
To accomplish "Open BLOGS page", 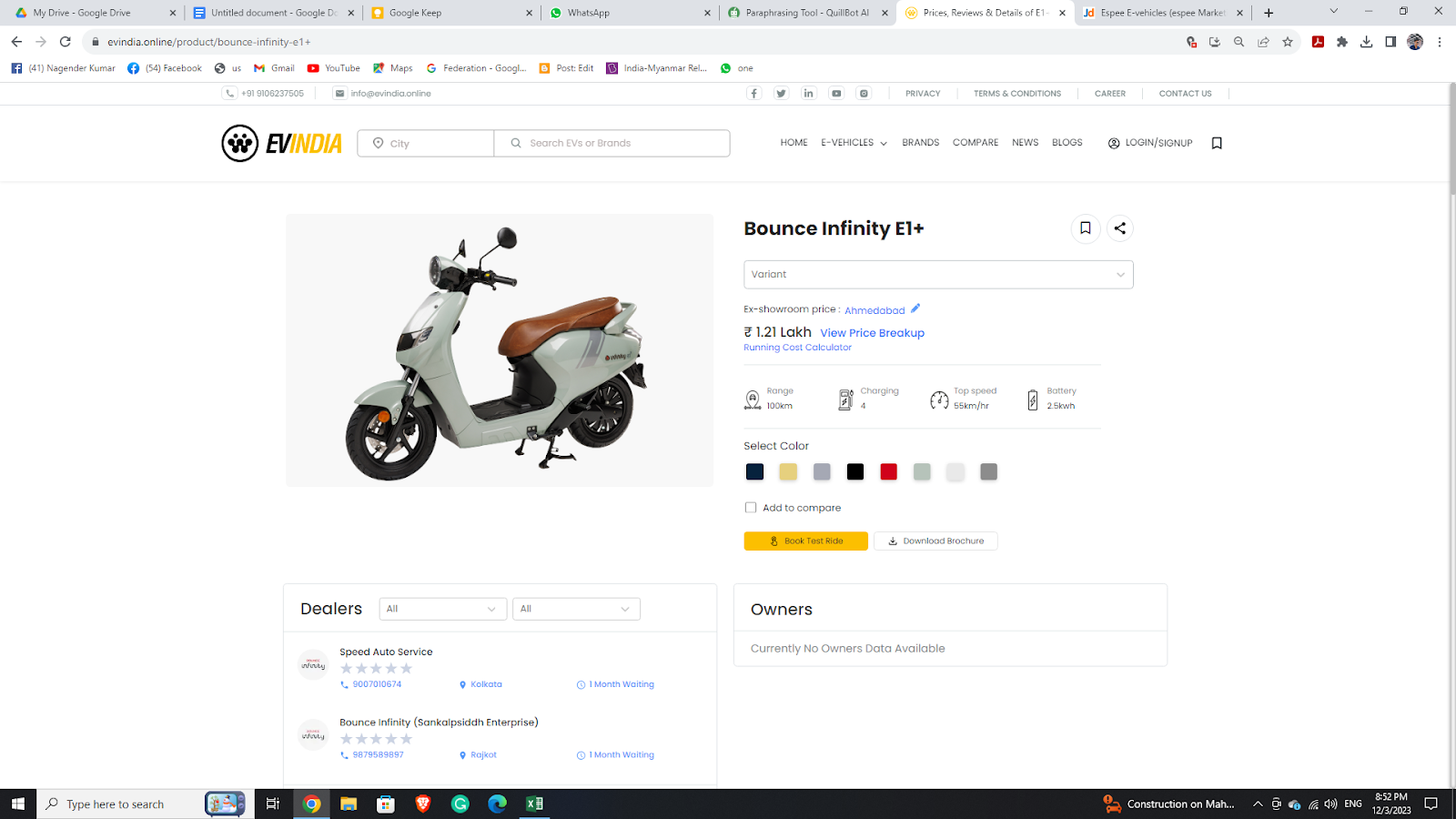I will point(1067,143).
